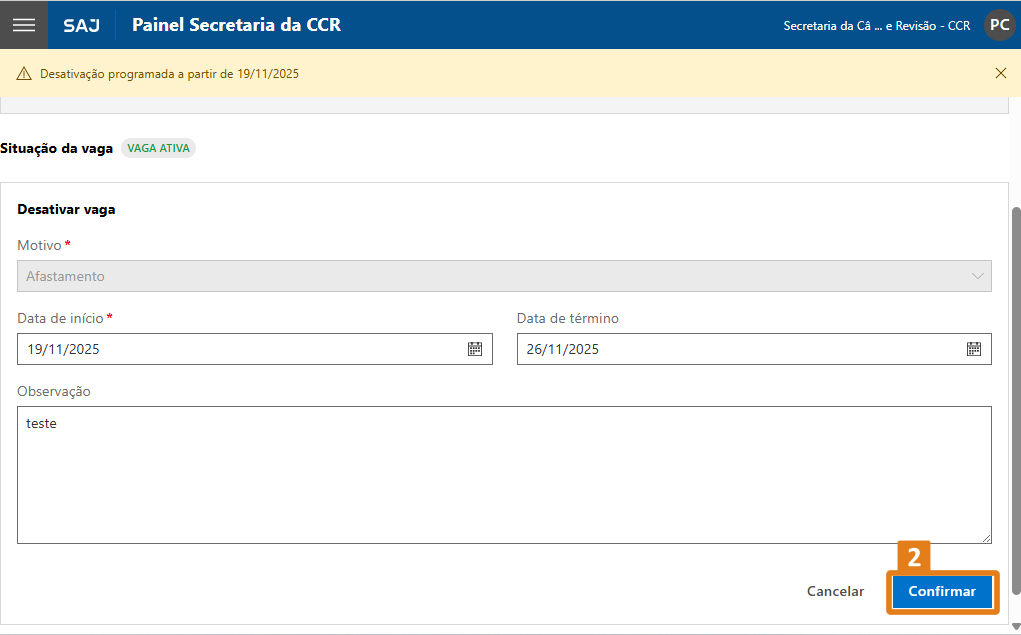Open the PC user avatar menu
Viewport: 1021px width, 635px height.
click(999, 25)
